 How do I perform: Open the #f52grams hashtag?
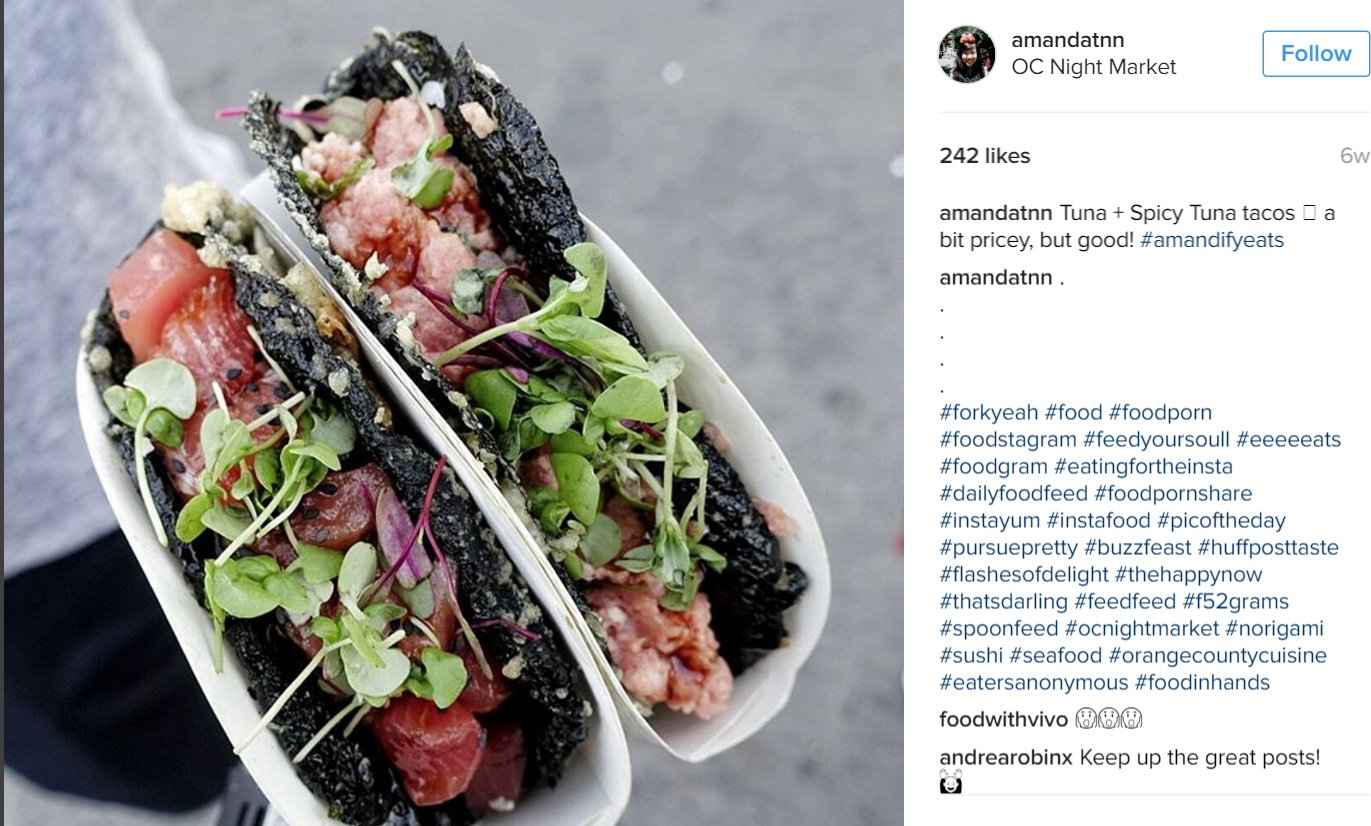point(1235,601)
